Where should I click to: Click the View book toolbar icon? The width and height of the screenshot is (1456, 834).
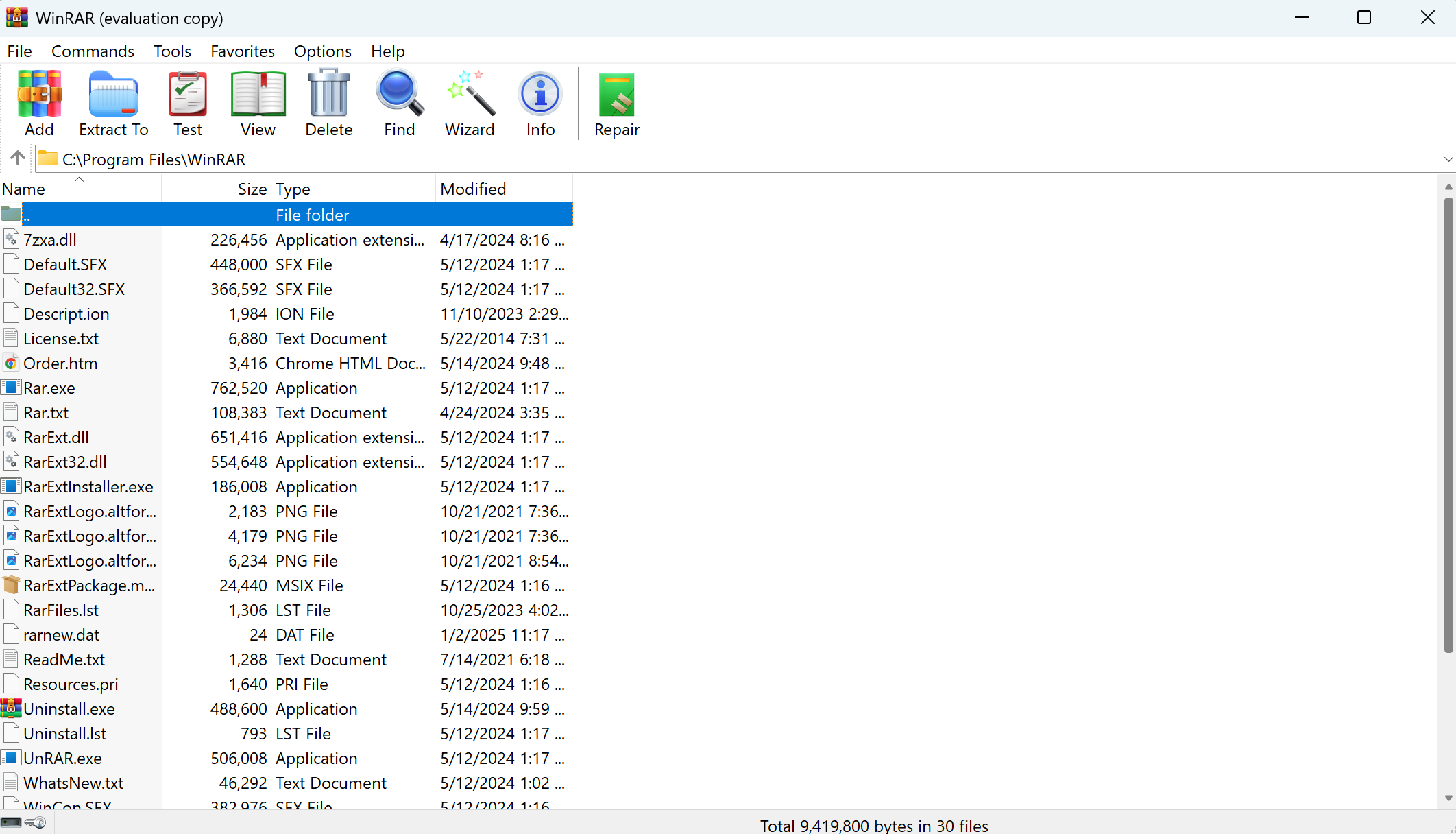click(258, 94)
